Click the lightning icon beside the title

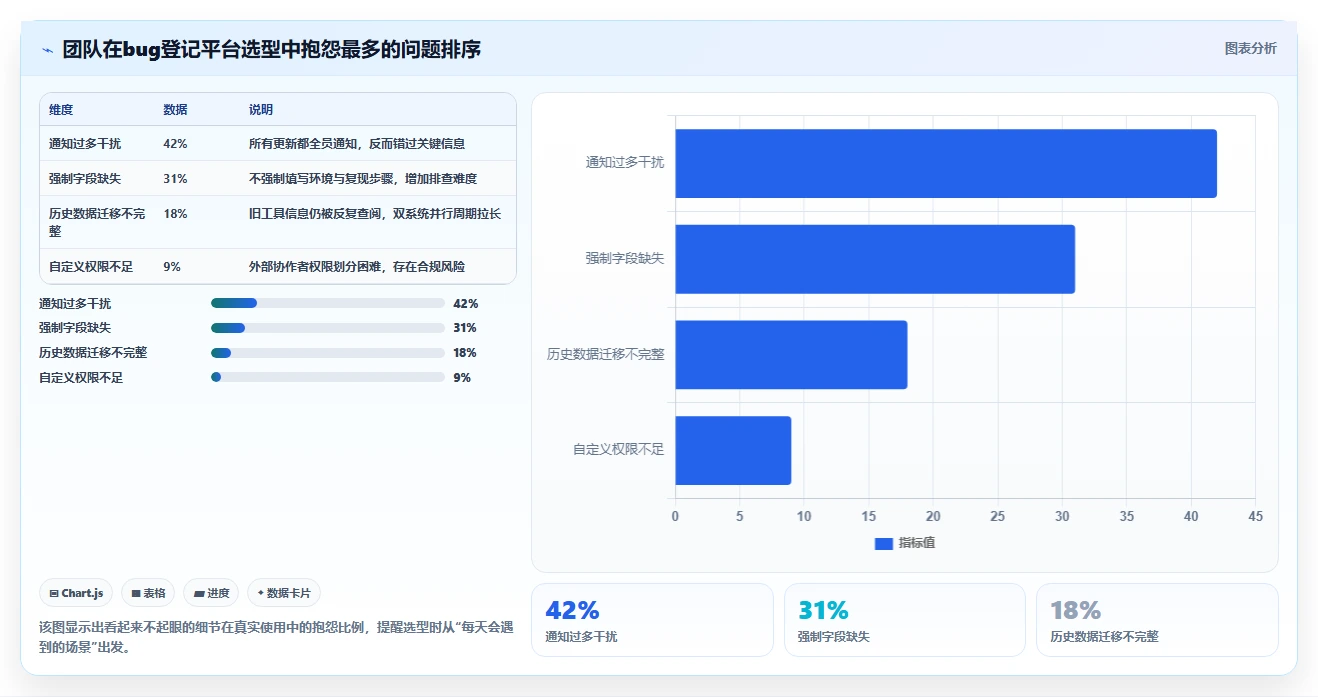47,49
